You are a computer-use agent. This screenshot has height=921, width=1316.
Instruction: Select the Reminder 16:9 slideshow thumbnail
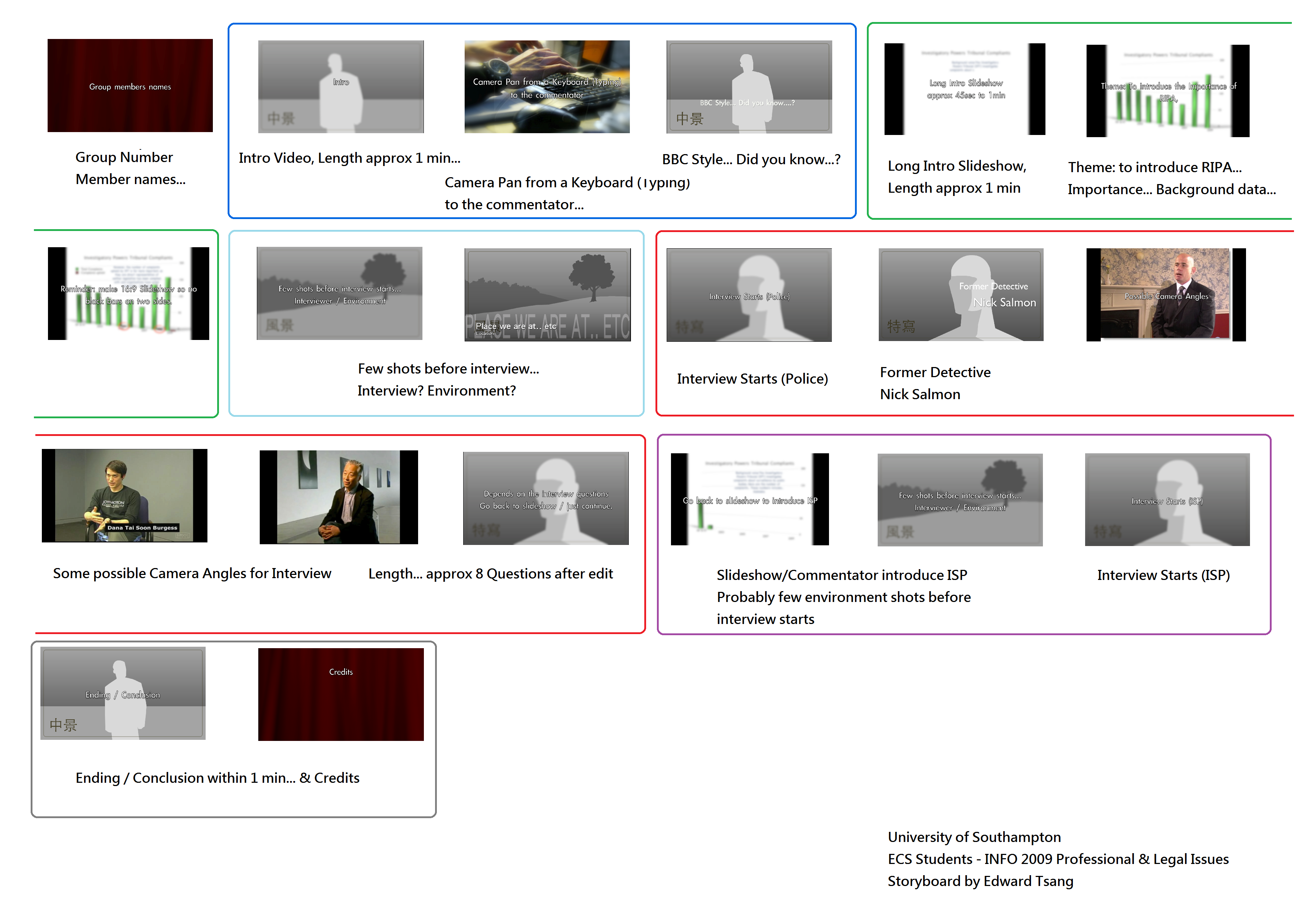[x=128, y=294]
